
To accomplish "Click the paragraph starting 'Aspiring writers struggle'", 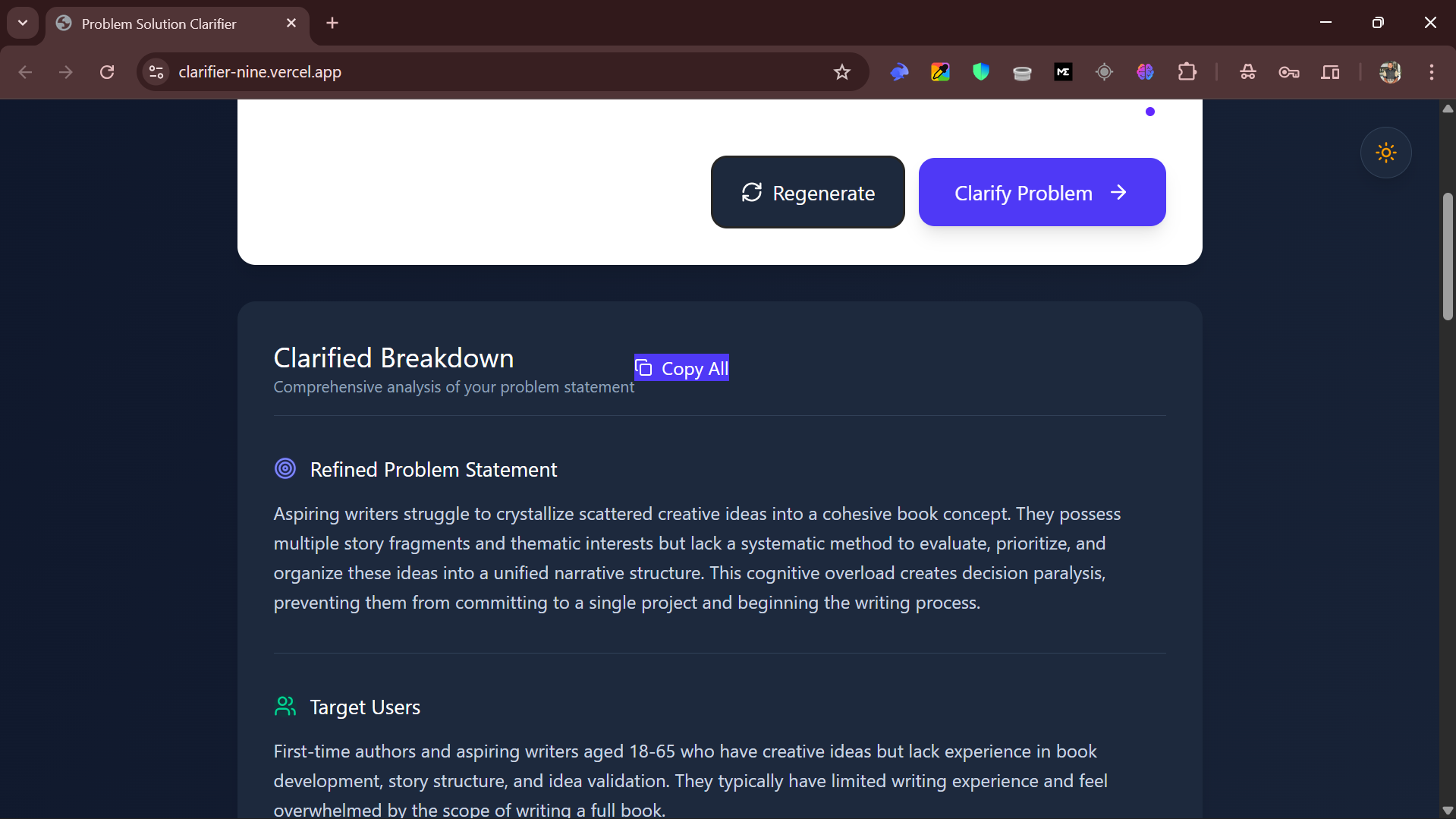I will pos(697,558).
